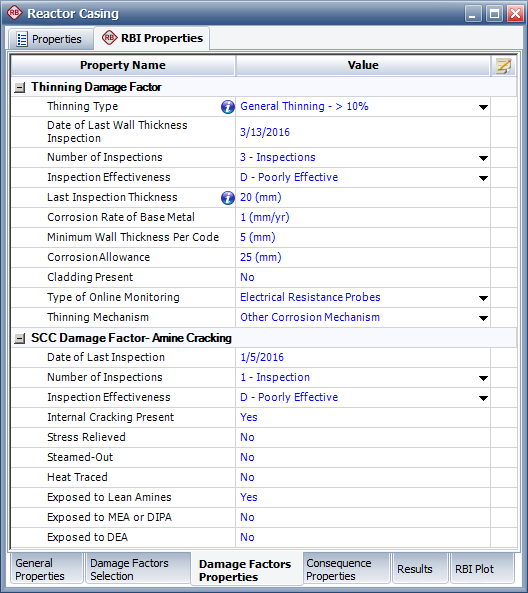Select the Stress Relieved property label
Screen dimensions: 528x593
[x=86, y=438]
